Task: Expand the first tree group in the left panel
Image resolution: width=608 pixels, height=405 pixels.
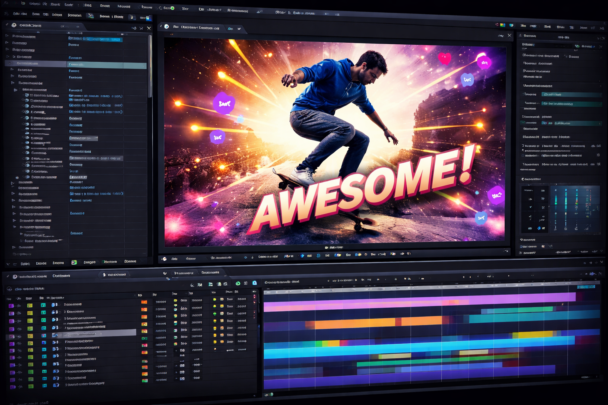Action: coord(7,36)
